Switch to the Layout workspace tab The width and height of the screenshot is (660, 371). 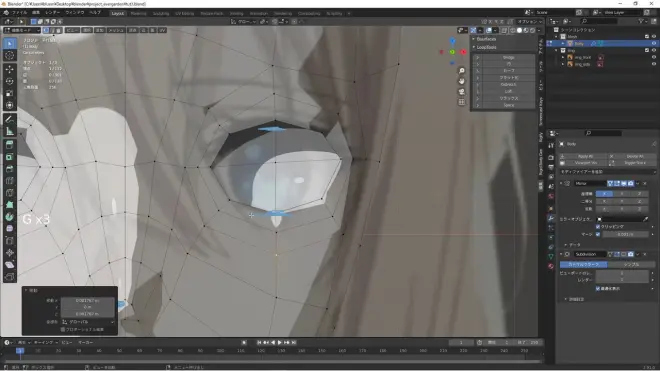[118, 13]
